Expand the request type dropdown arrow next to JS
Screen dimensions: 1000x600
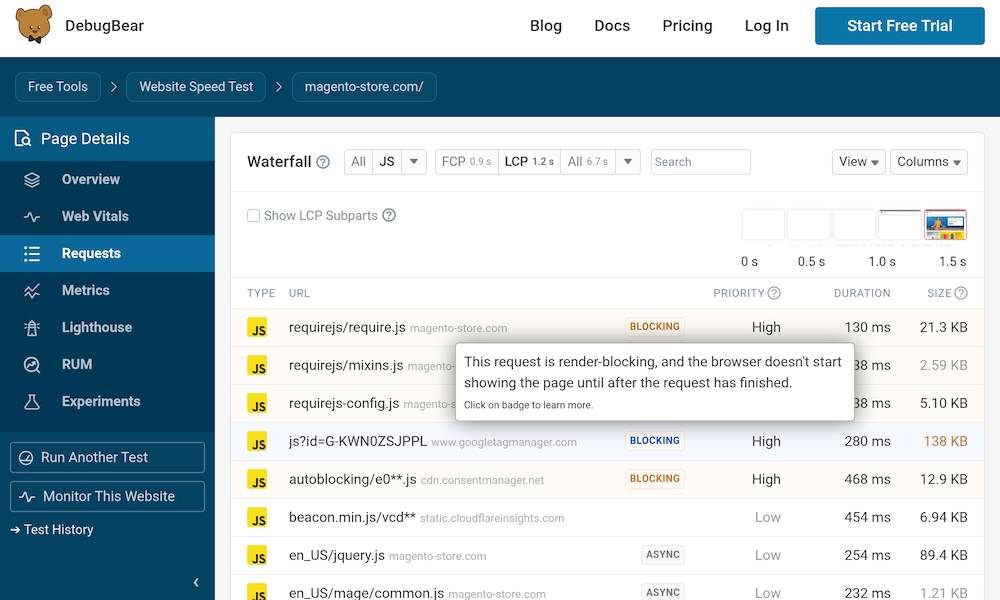pos(414,162)
